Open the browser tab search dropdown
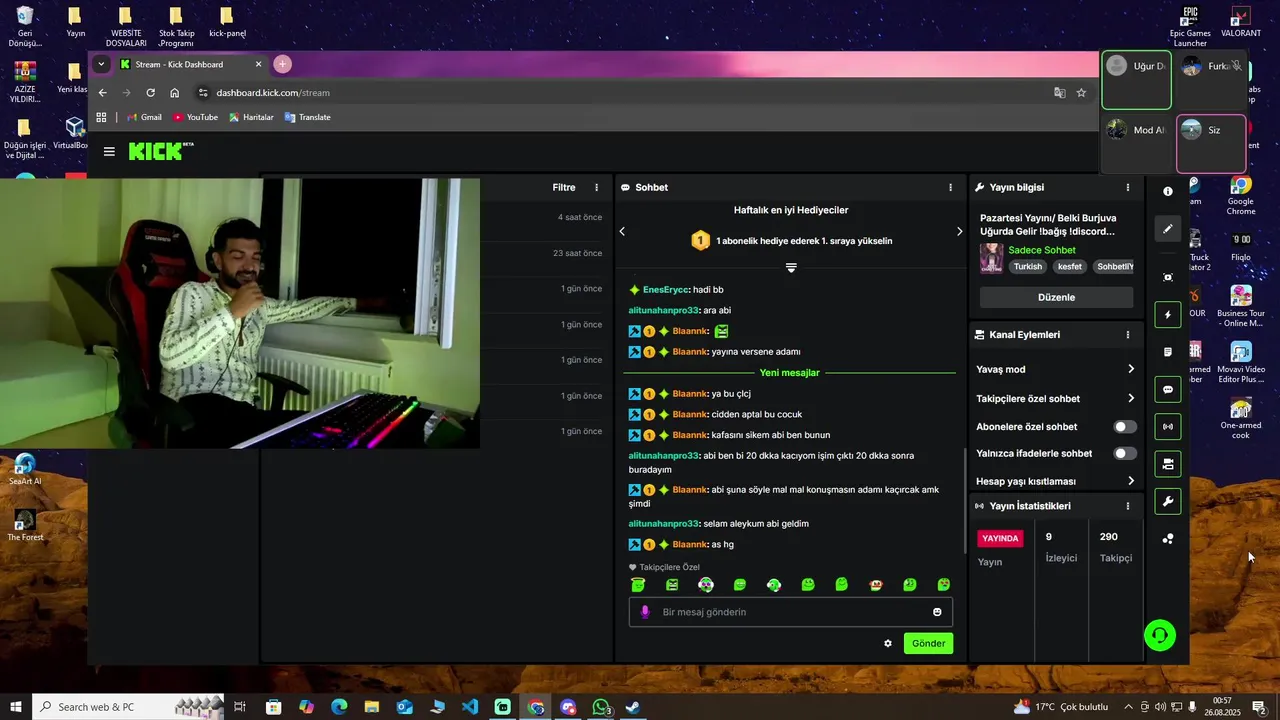Screen dimensions: 1280x720 101,64
